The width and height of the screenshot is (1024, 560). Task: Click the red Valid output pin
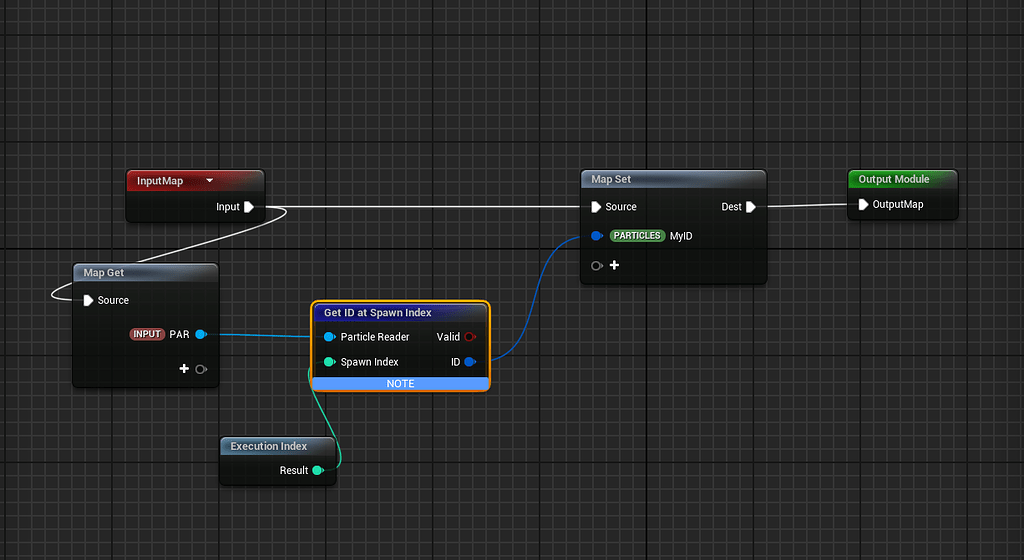(x=470, y=337)
